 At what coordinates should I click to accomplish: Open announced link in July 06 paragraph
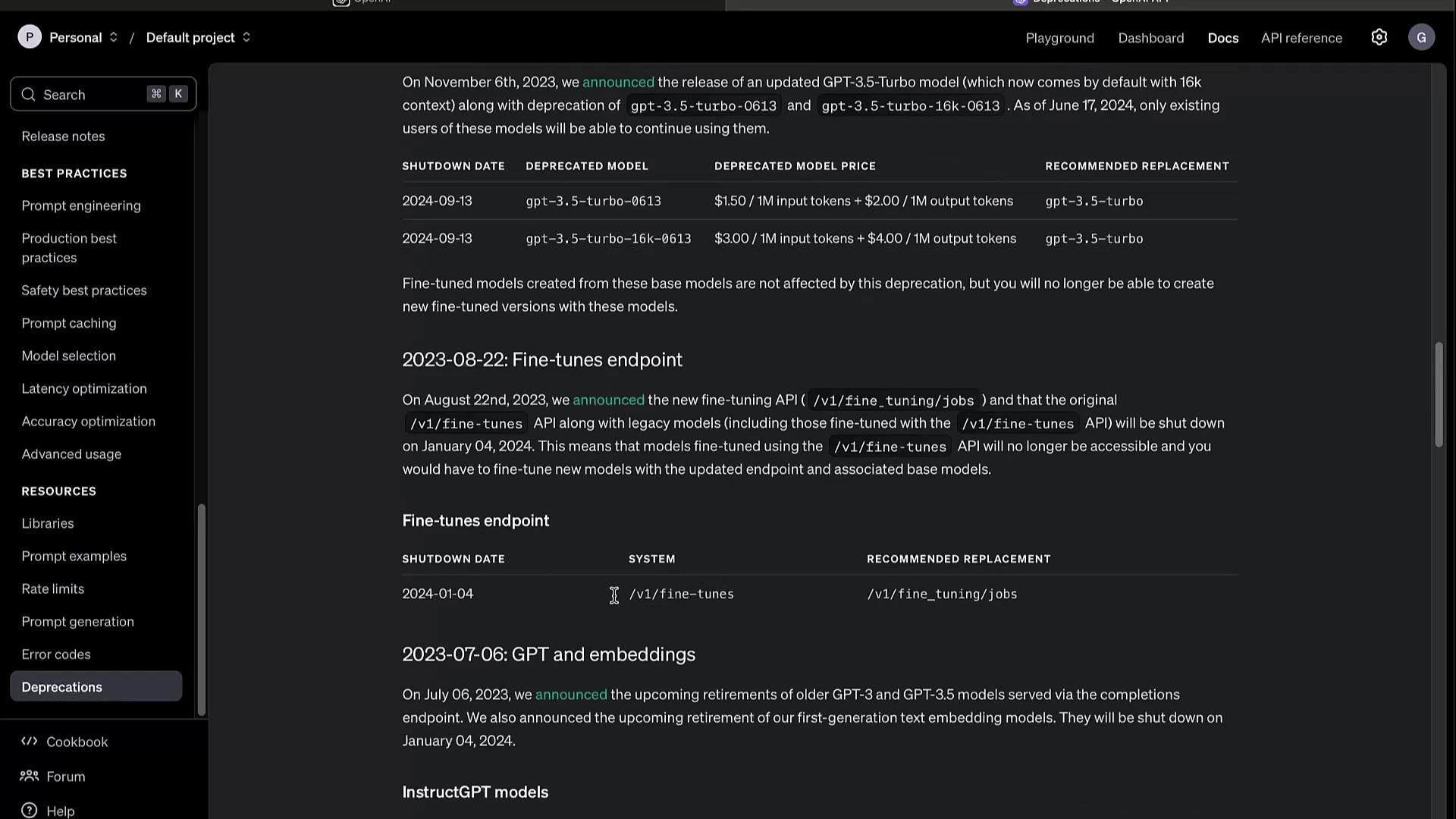click(571, 695)
